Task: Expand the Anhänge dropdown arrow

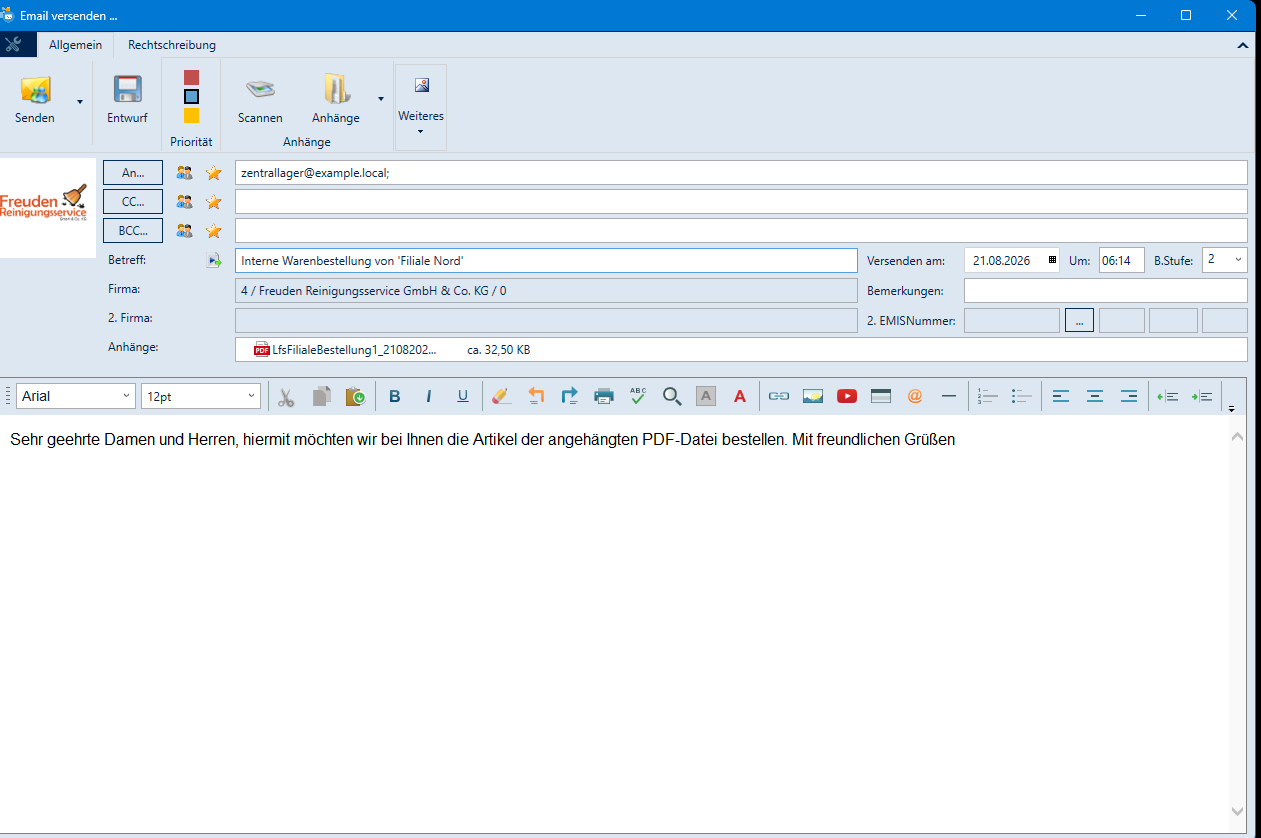Action: coord(380,98)
